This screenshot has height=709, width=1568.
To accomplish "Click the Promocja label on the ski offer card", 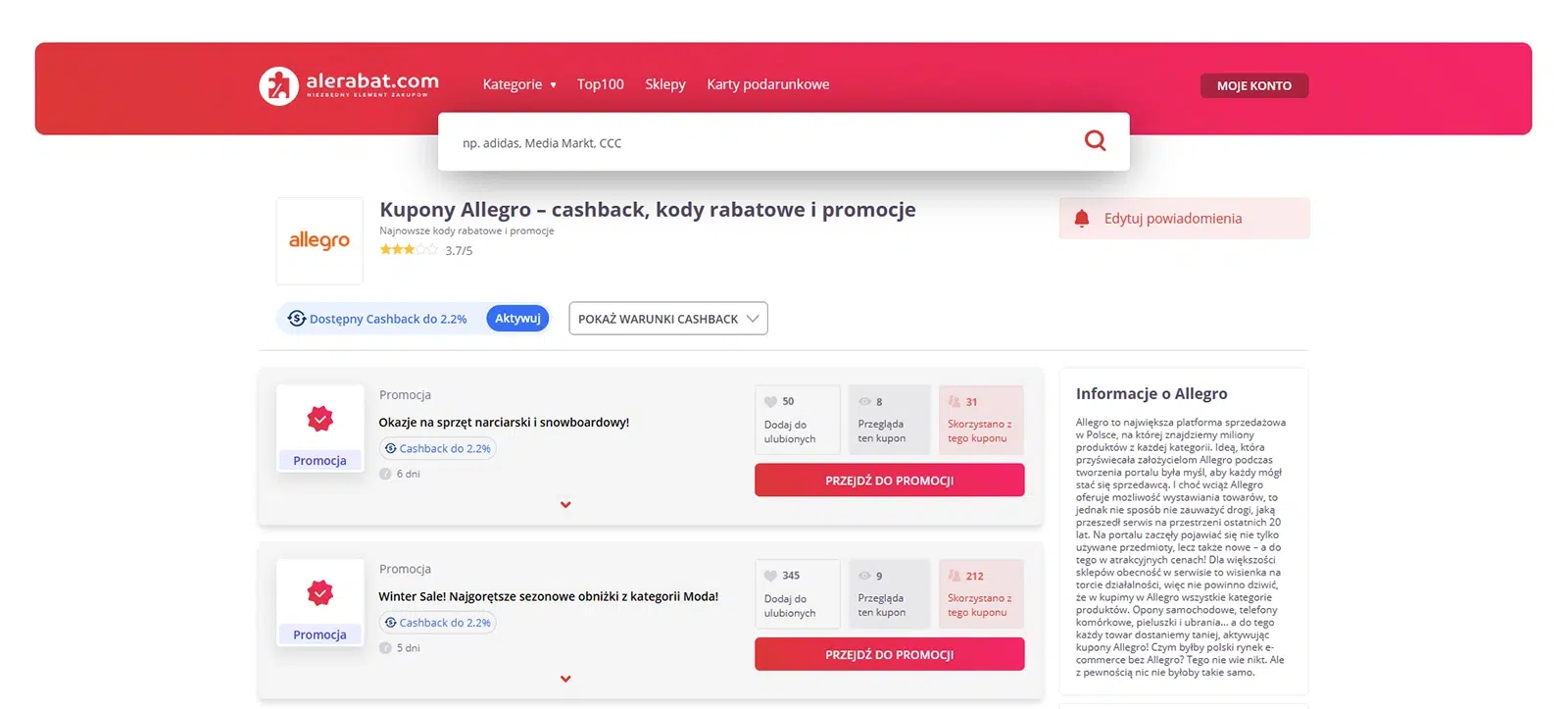I will pos(319,461).
